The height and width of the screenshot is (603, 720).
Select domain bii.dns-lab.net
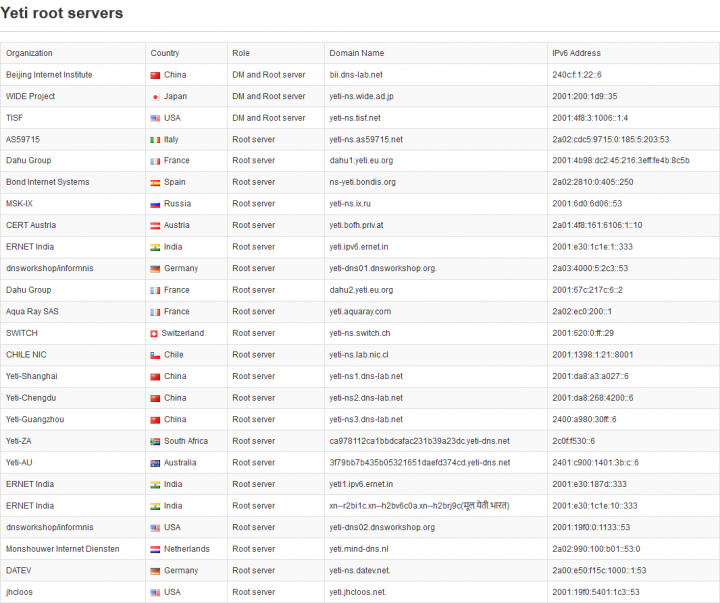(356, 75)
